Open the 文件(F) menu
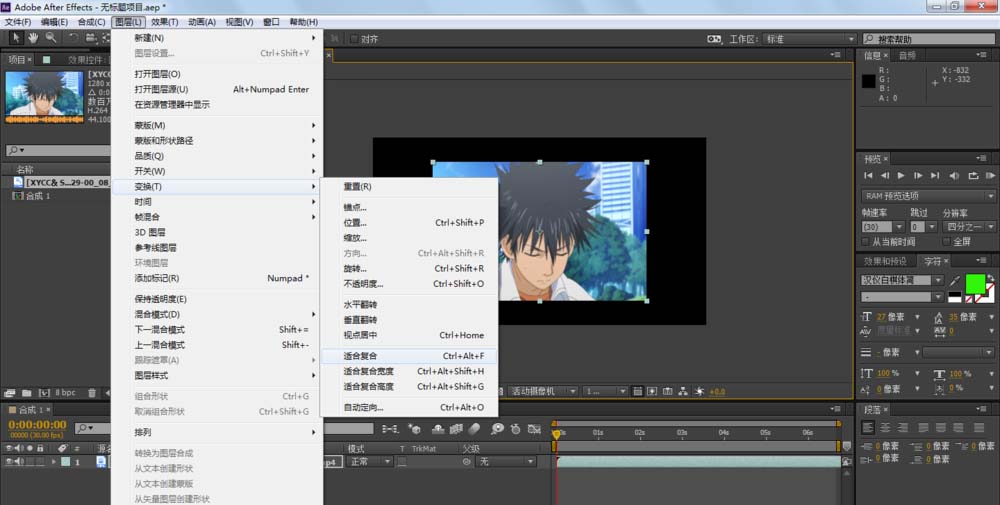 pos(18,22)
